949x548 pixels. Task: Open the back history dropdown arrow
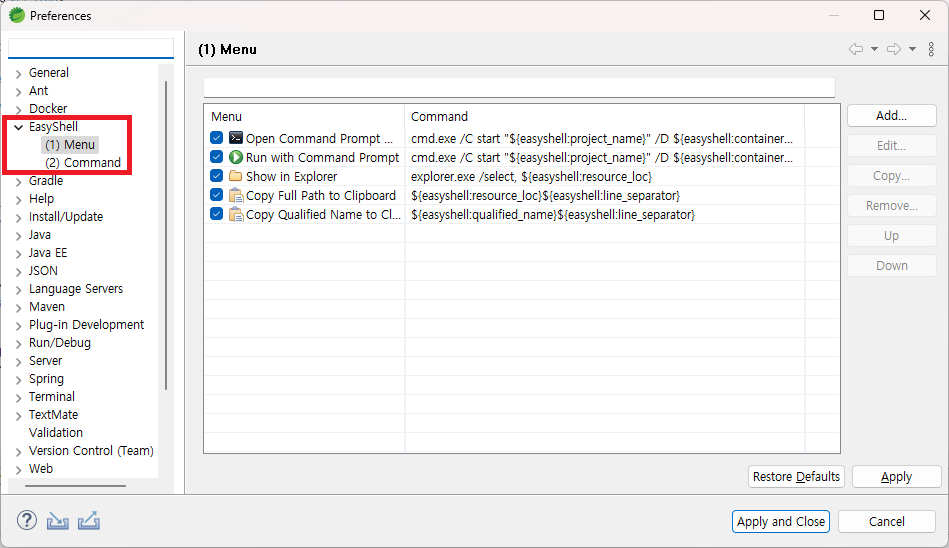click(875, 49)
